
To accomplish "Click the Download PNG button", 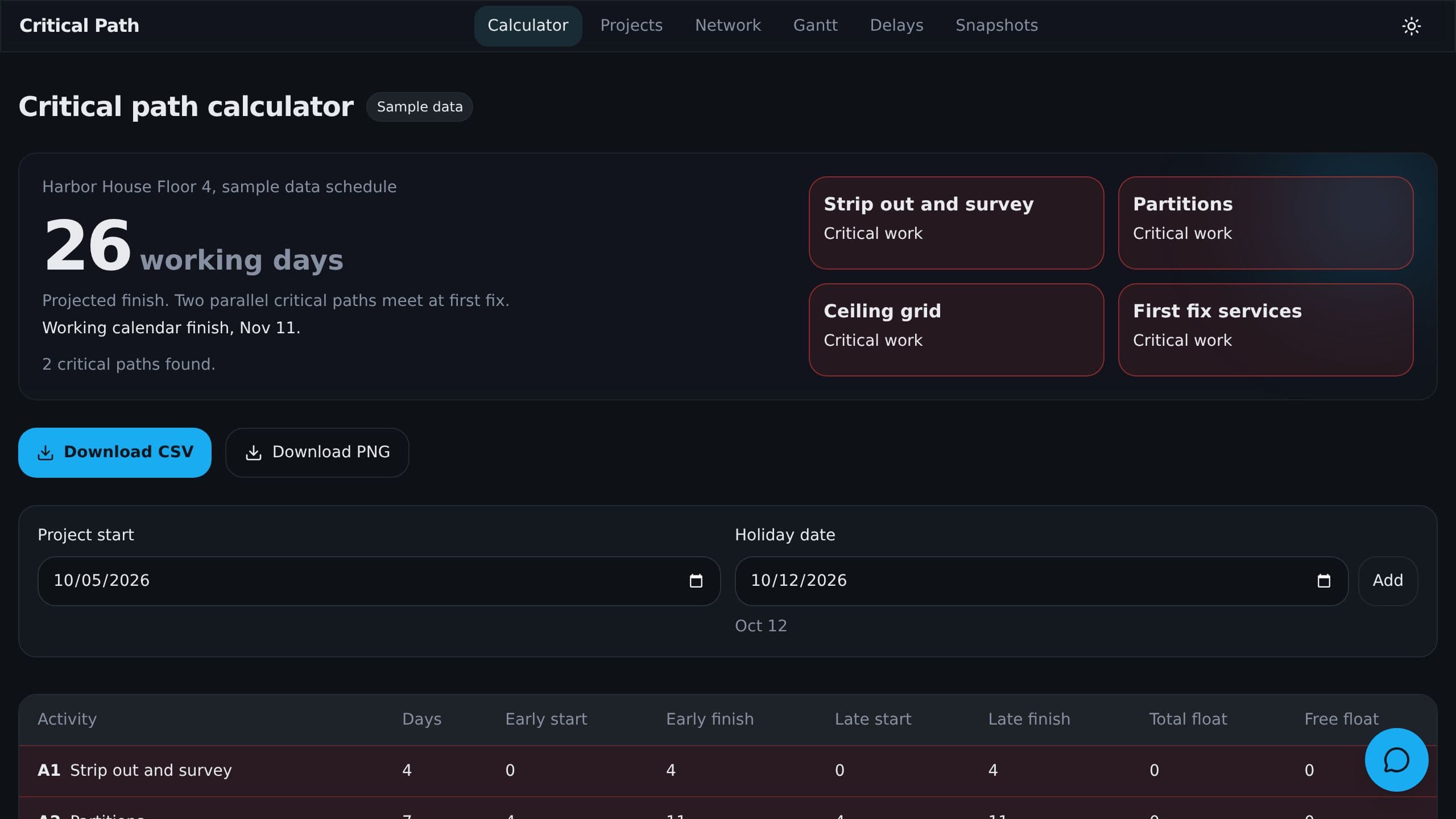I will (317, 452).
